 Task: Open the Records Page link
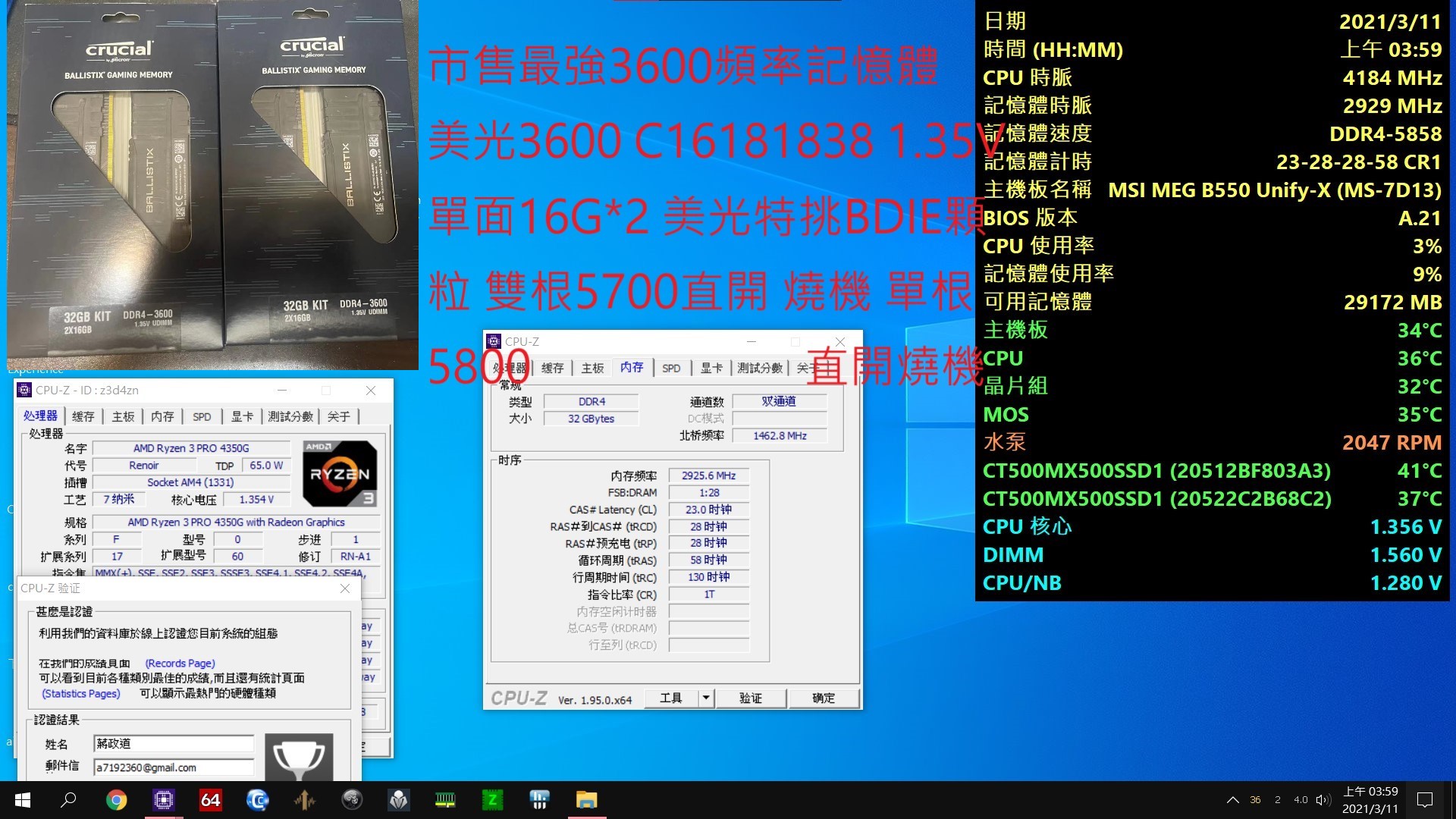point(180,663)
